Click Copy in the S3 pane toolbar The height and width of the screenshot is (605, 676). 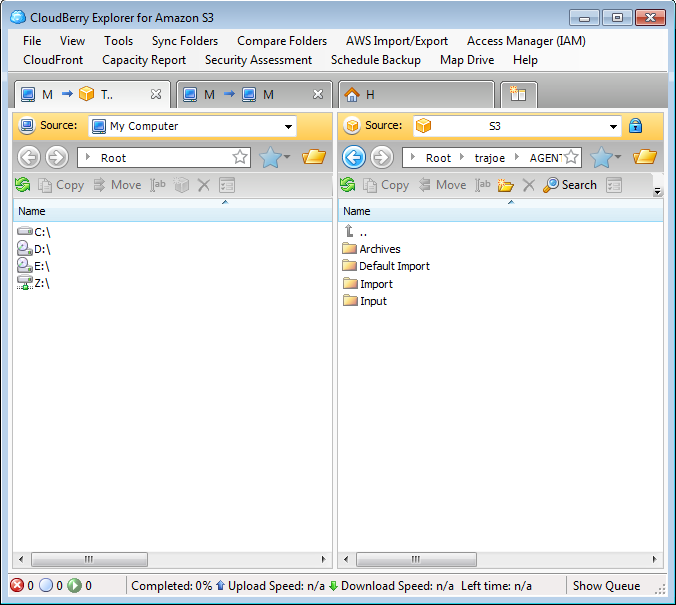386,185
